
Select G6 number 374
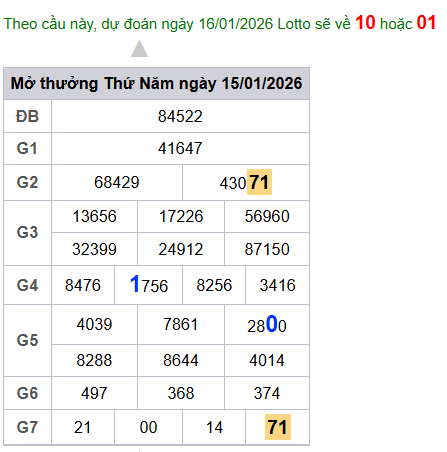tap(267, 393)
